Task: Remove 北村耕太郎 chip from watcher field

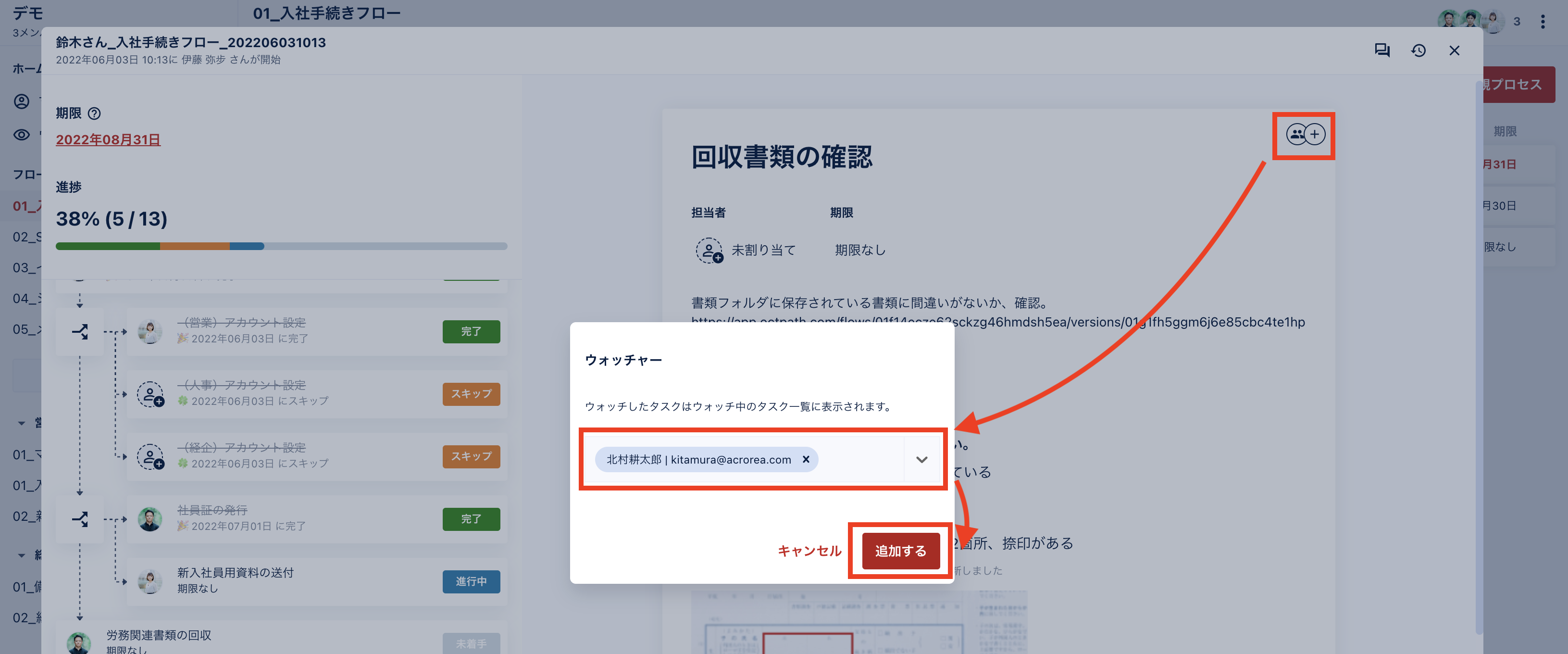Action: (x=806, y=459)
